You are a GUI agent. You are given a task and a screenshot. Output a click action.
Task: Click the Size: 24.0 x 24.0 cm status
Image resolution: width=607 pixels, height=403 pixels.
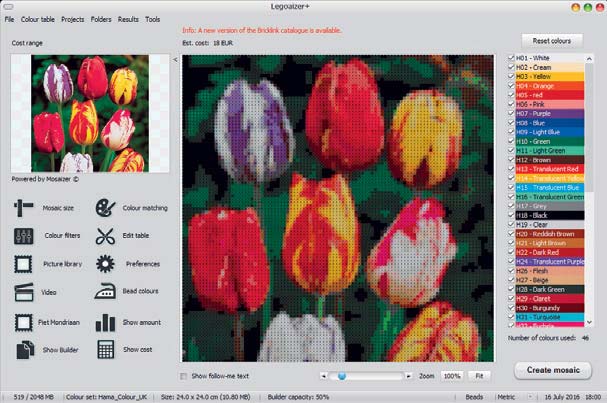pyautogui.click(x=206, y=397)
